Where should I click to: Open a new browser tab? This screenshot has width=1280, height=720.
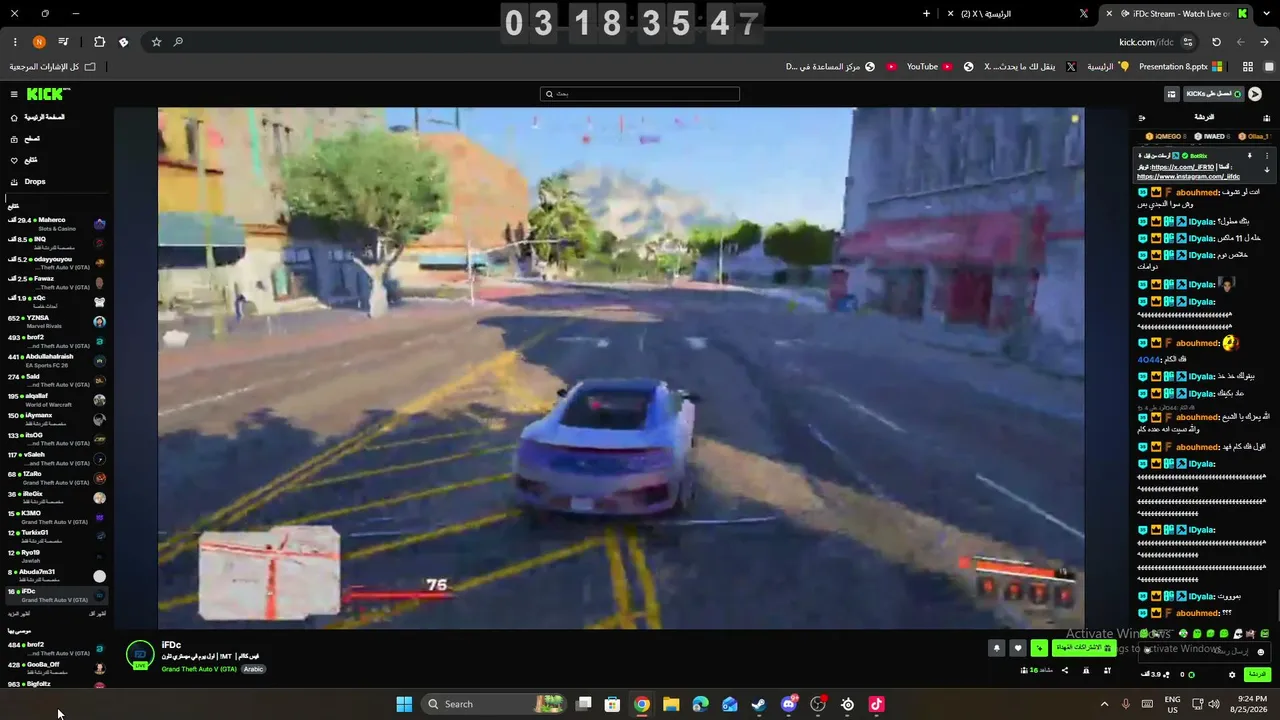[926, 14]
